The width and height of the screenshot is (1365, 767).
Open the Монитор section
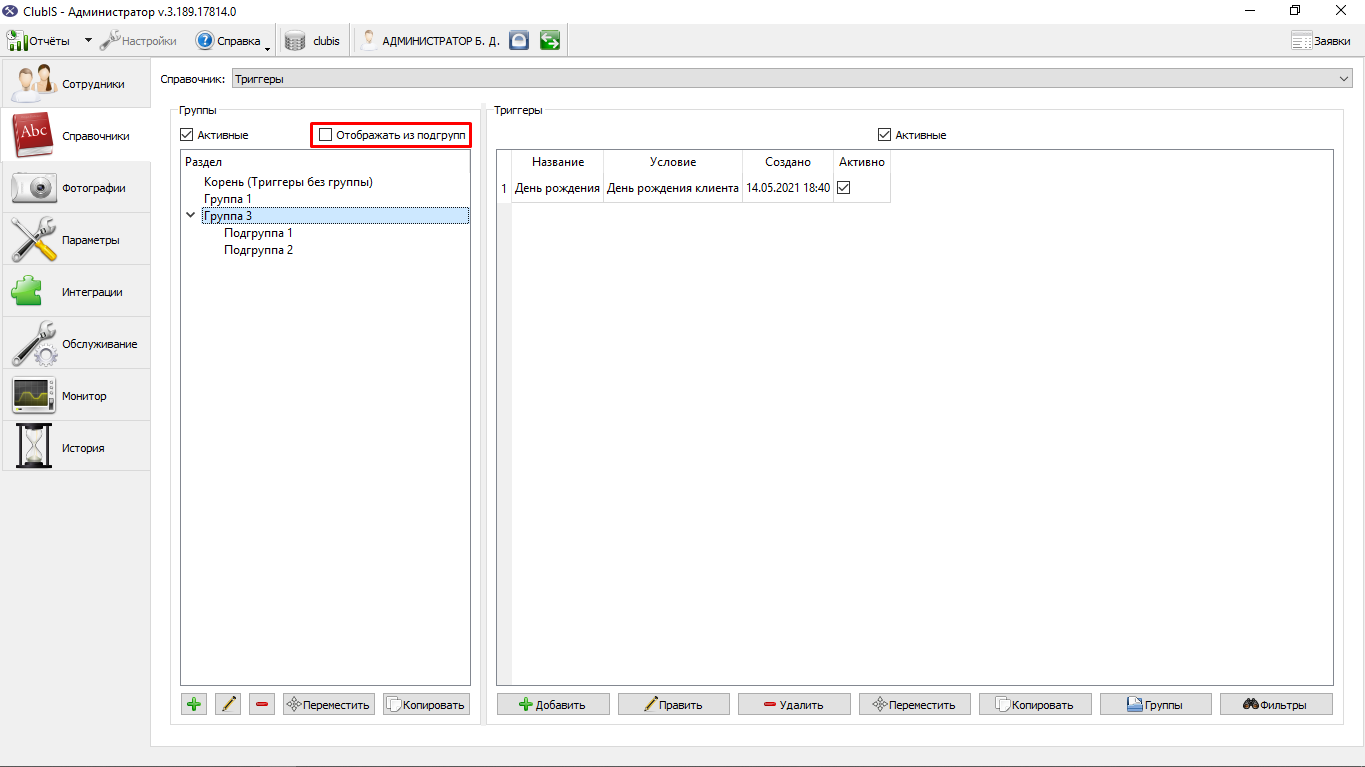(76, 395)
